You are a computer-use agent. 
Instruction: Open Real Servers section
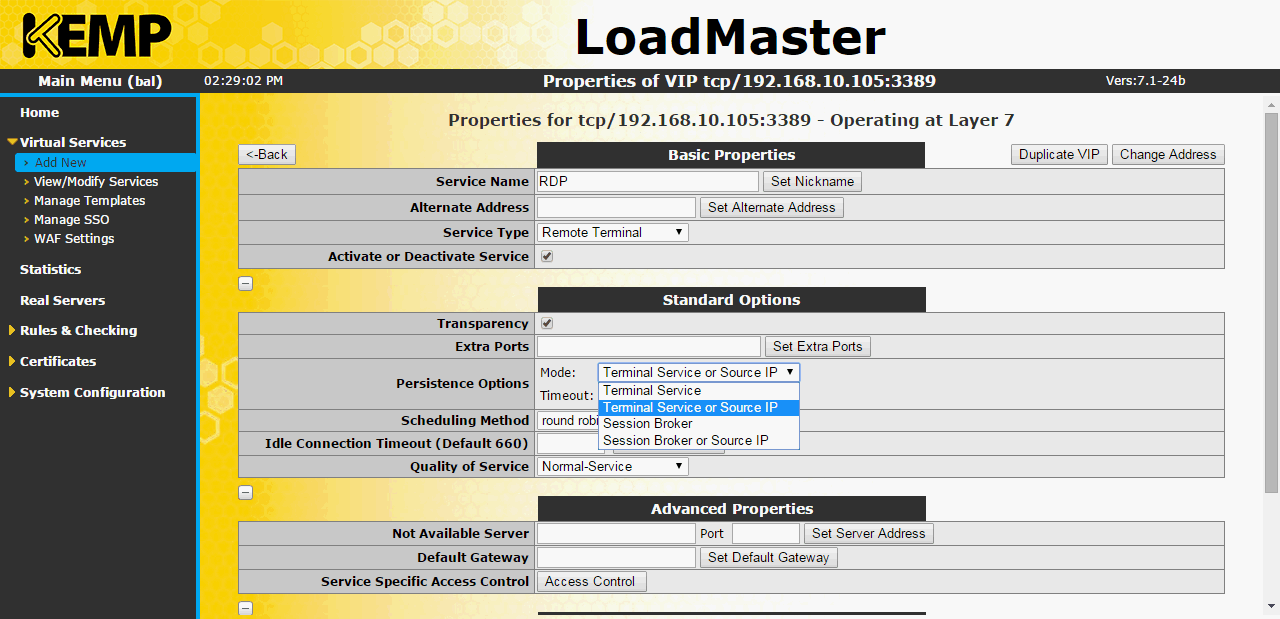point(62,301)
